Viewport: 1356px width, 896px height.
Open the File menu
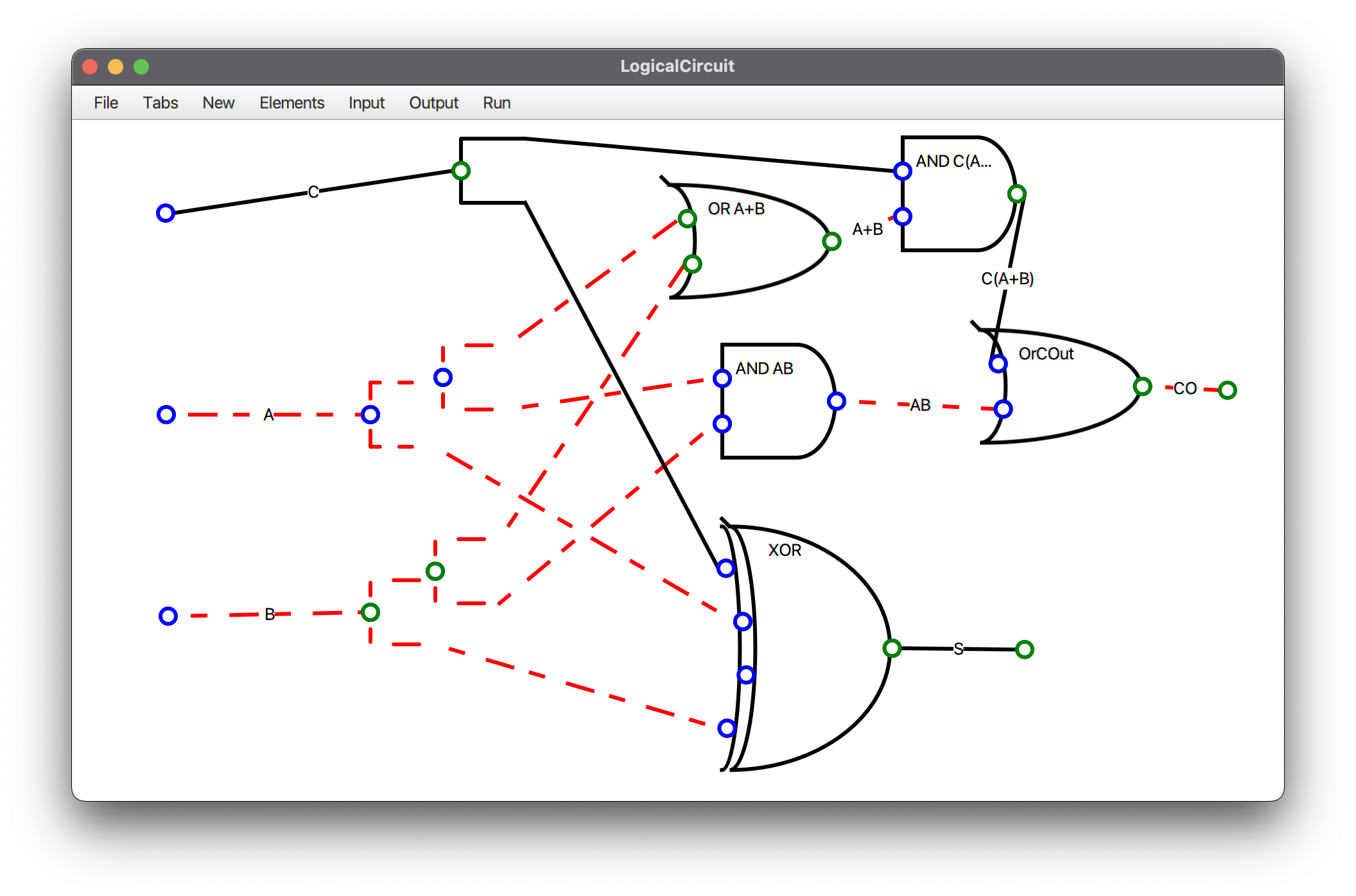(106, 103)
